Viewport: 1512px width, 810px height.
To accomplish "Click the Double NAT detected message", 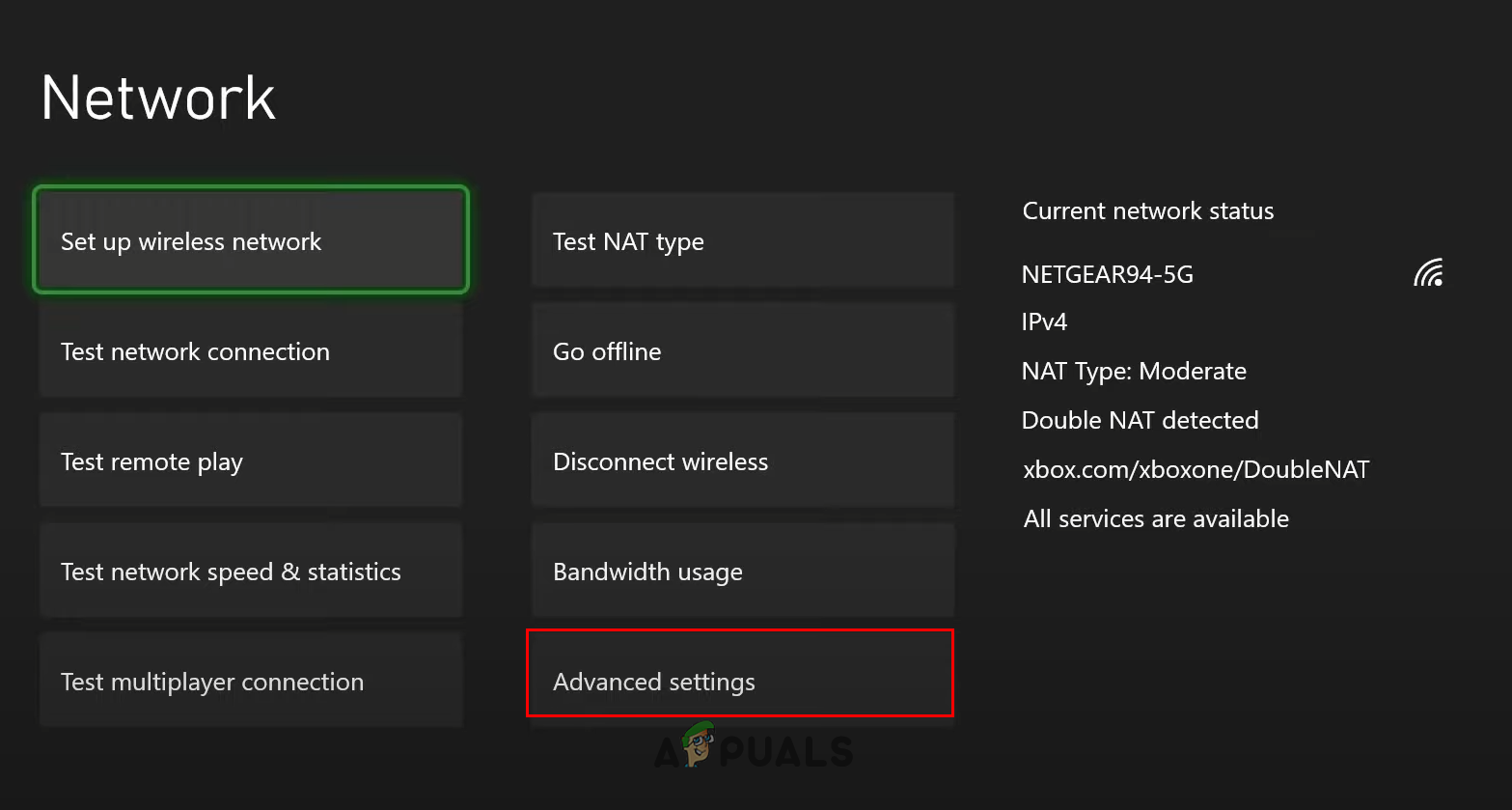I will click(x=1140, y=420).
